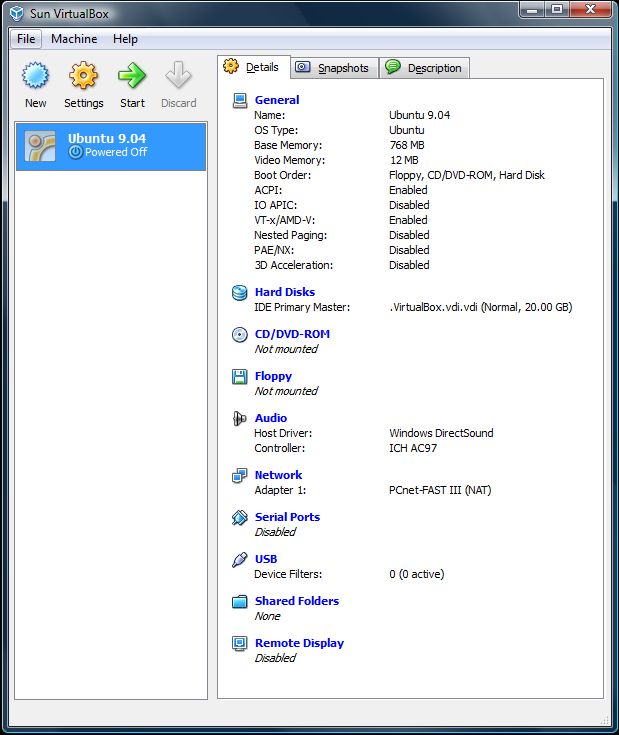Switch to the Description tab
Viewport: 619px width, 735px height.
425,68
